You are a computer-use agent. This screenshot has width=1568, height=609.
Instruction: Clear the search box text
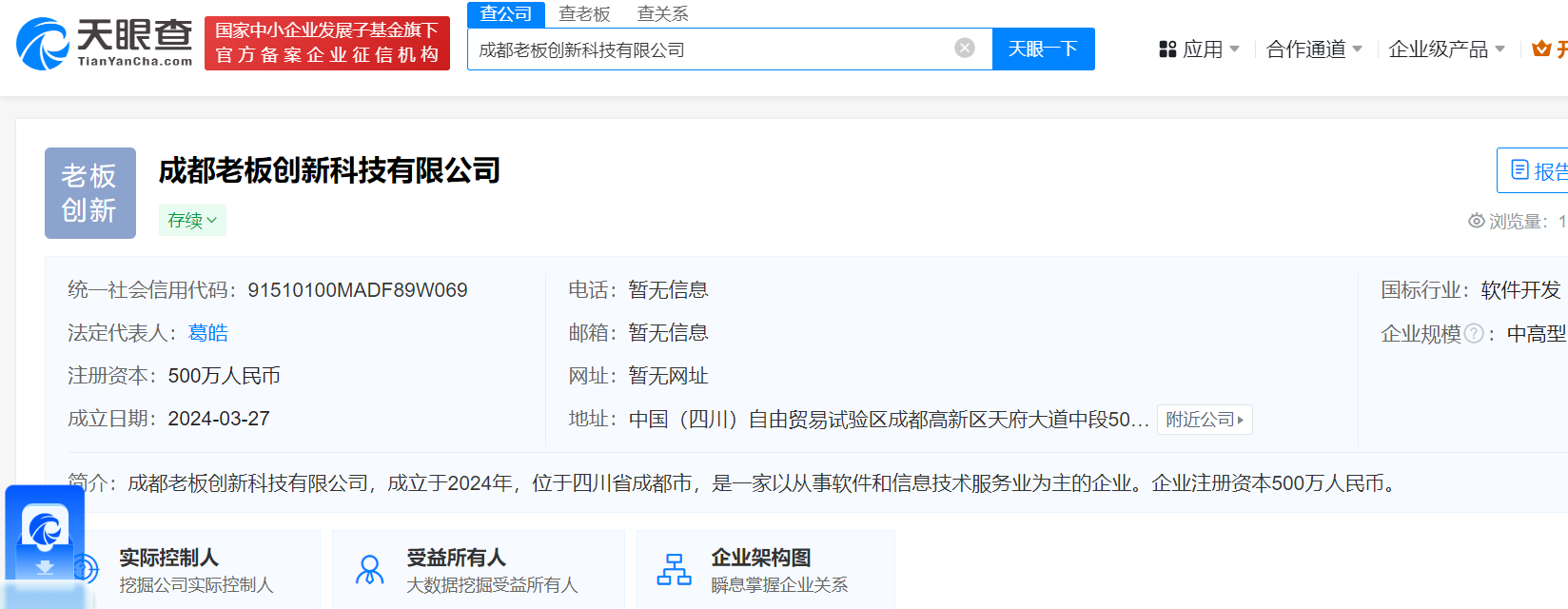(x=965, y=49)
